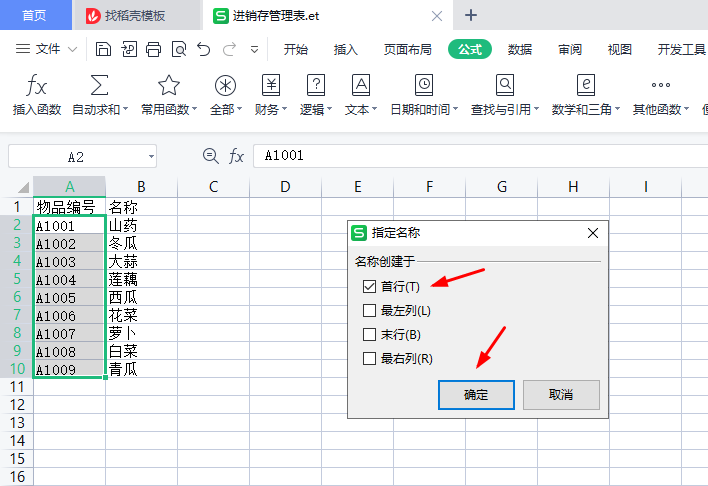The width and height of the screenshot is (708, 486).
Task: Select cell containing 山药
Action: [x=141, y=225]
